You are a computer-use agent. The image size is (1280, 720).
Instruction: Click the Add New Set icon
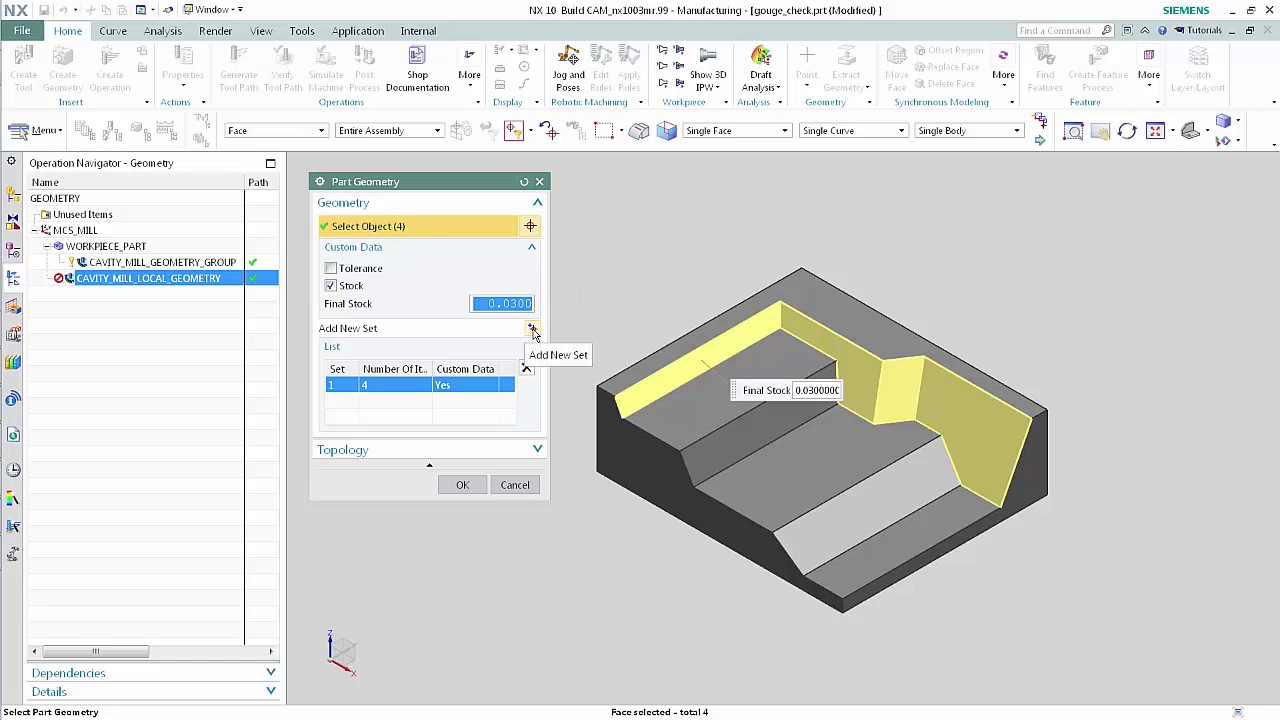point(531,328)
